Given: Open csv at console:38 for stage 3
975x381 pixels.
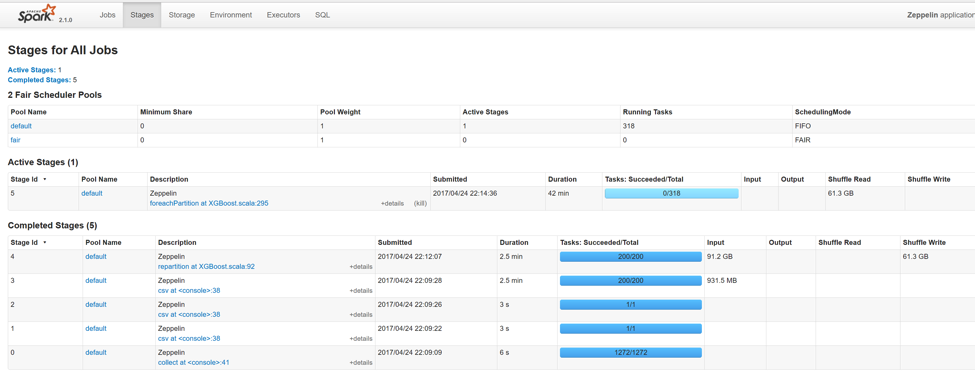Looking at the screenshot, I should [x=189, y=290].
